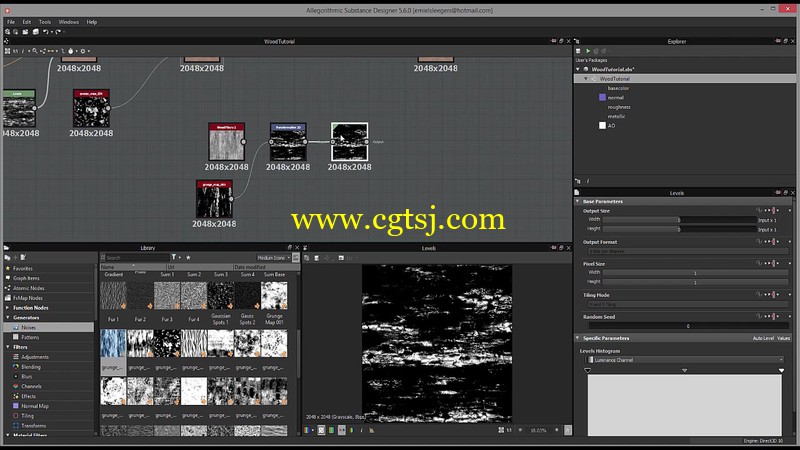Image resolution: width=800 pixels, height=450 pixels.
Task: Select Atomic Nodes in Library tree
Action: coord(29,288)
